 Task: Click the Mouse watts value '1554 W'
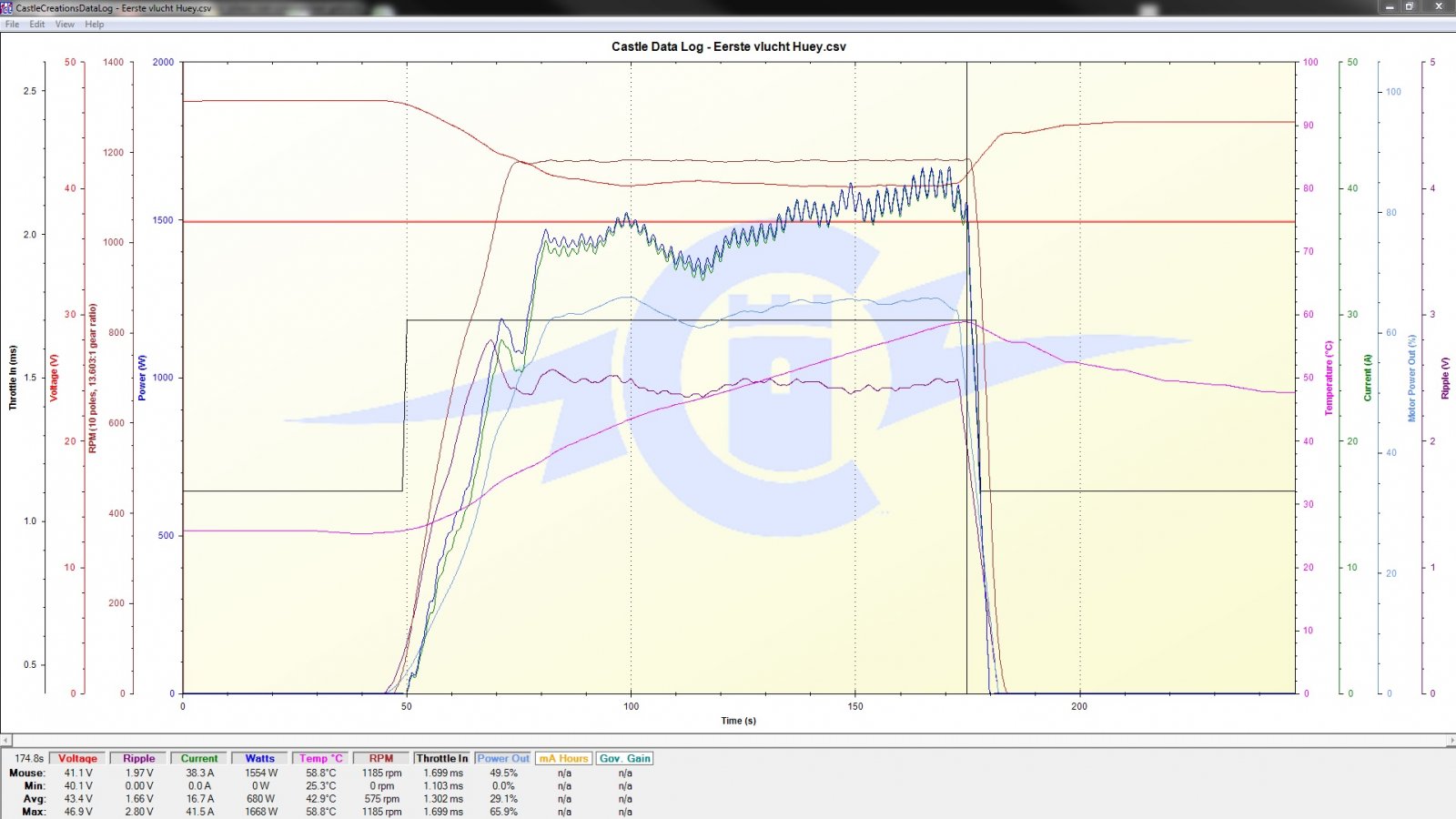tap(261, 773)
